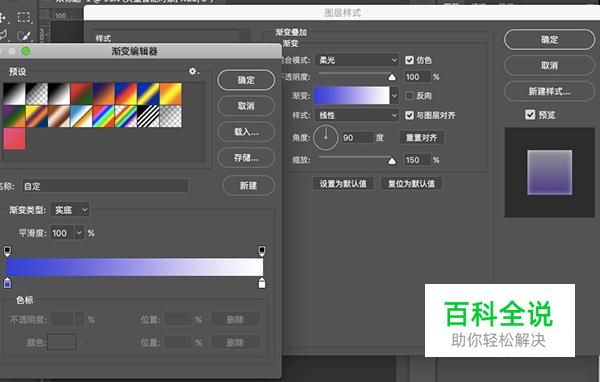
Task: Choose the full spectrum rainbow preset
Action: click(x=104, y=116)
